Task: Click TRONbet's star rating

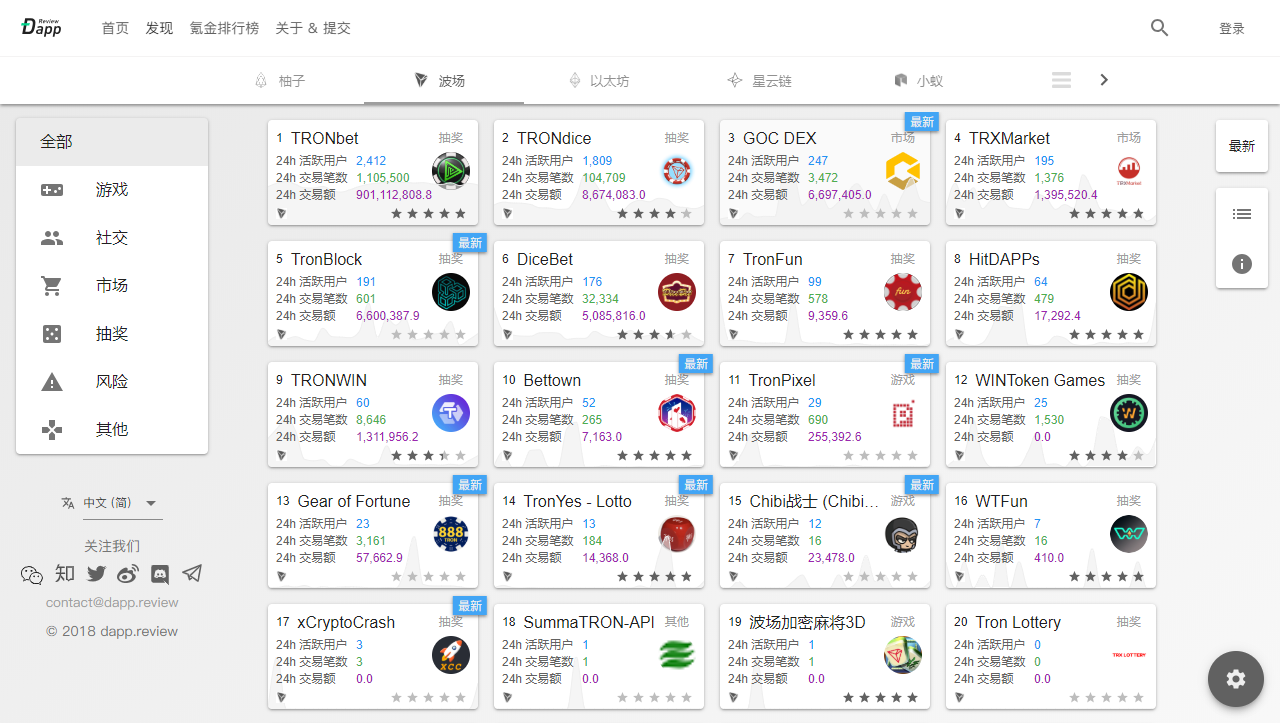Action: coord(428,214)
